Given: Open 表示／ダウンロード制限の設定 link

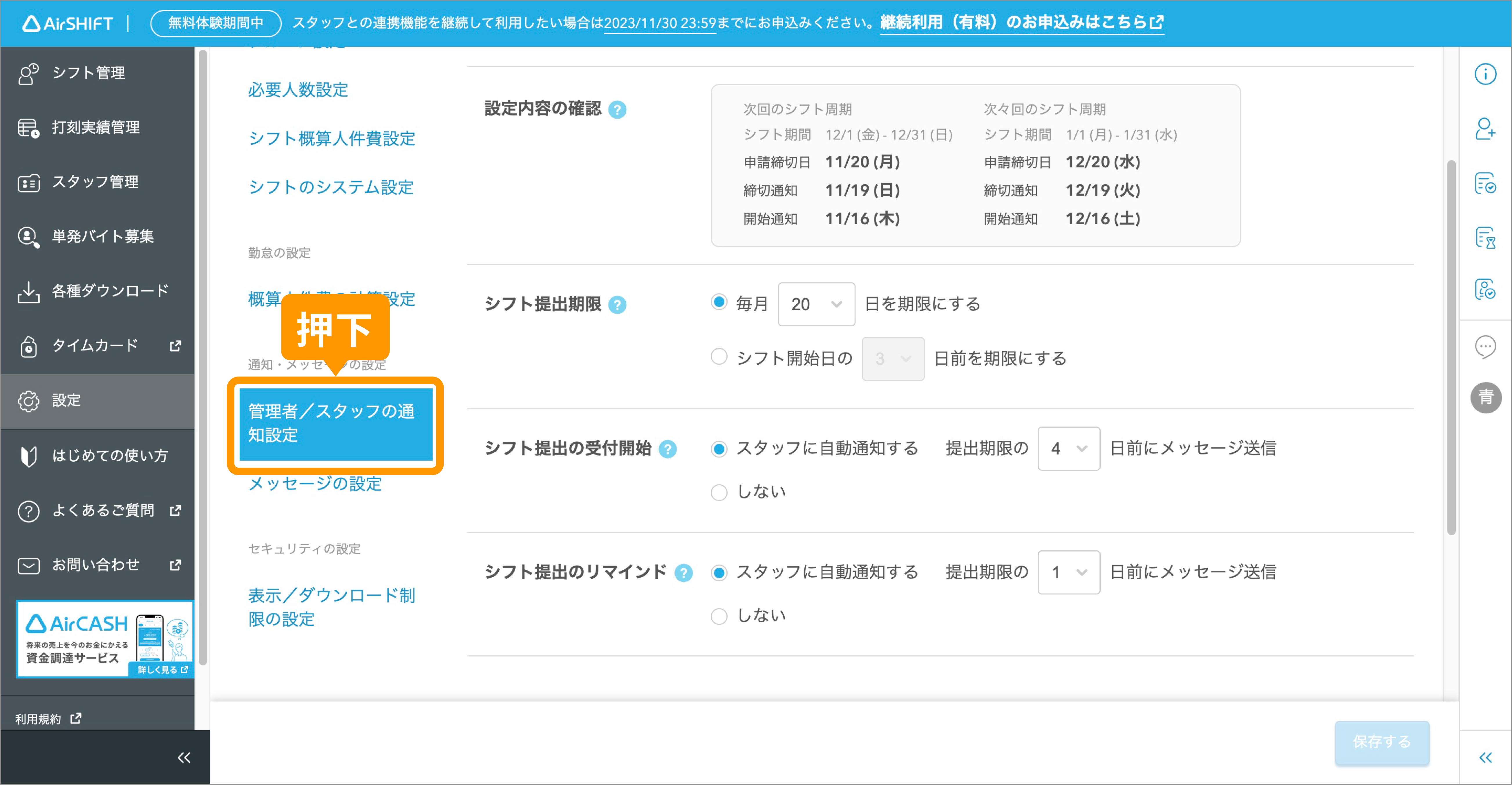Looking at the screenshot, I should tap(332, 607).
